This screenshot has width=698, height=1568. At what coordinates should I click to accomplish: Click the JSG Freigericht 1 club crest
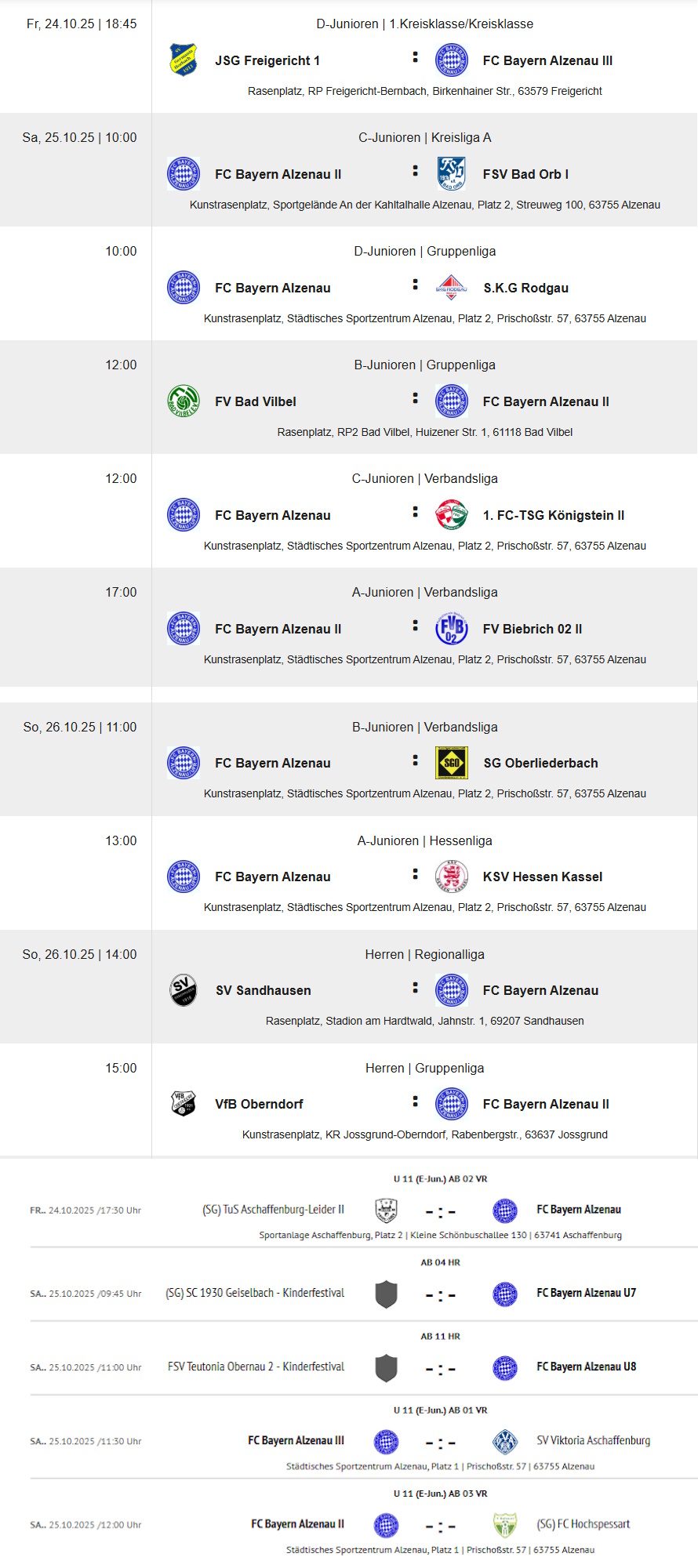click(x=184, y=60)
